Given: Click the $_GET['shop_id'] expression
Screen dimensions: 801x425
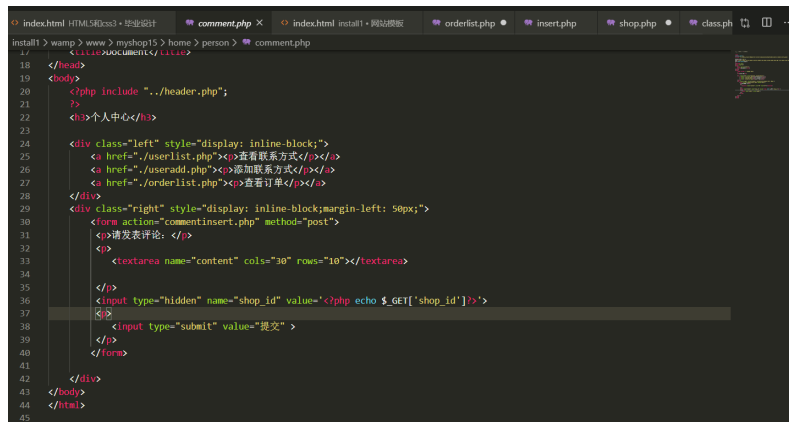Looking at the screenshot, I should pos(423,301).
